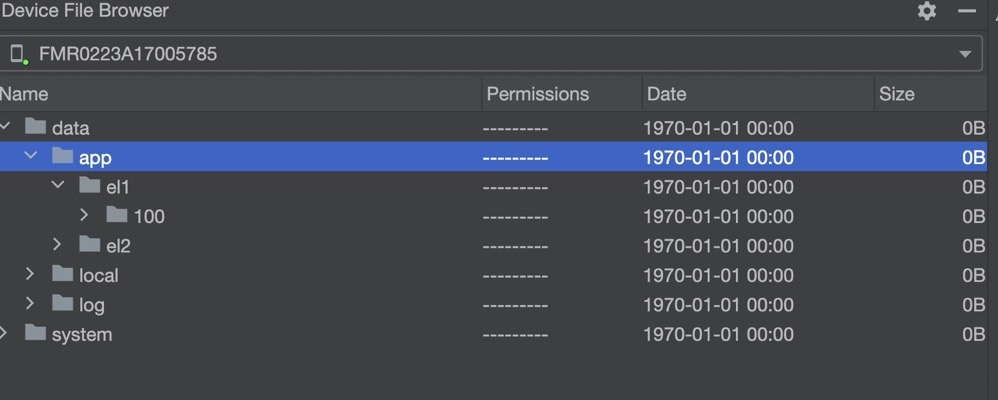Expand the log folder arrow
Screen dimensions: 998x400
[31, 304]
